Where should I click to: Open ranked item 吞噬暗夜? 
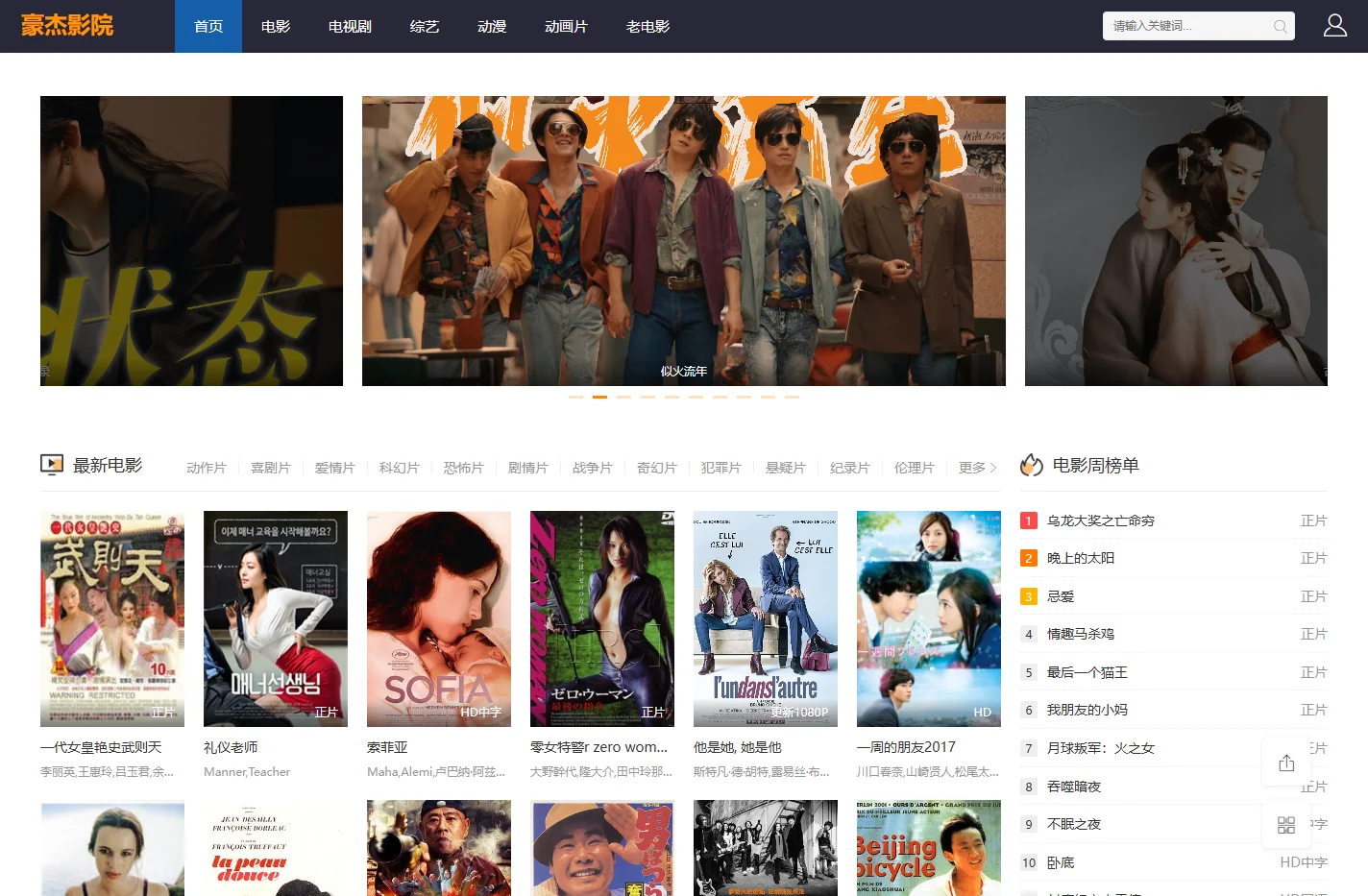tap(1074, 787)
